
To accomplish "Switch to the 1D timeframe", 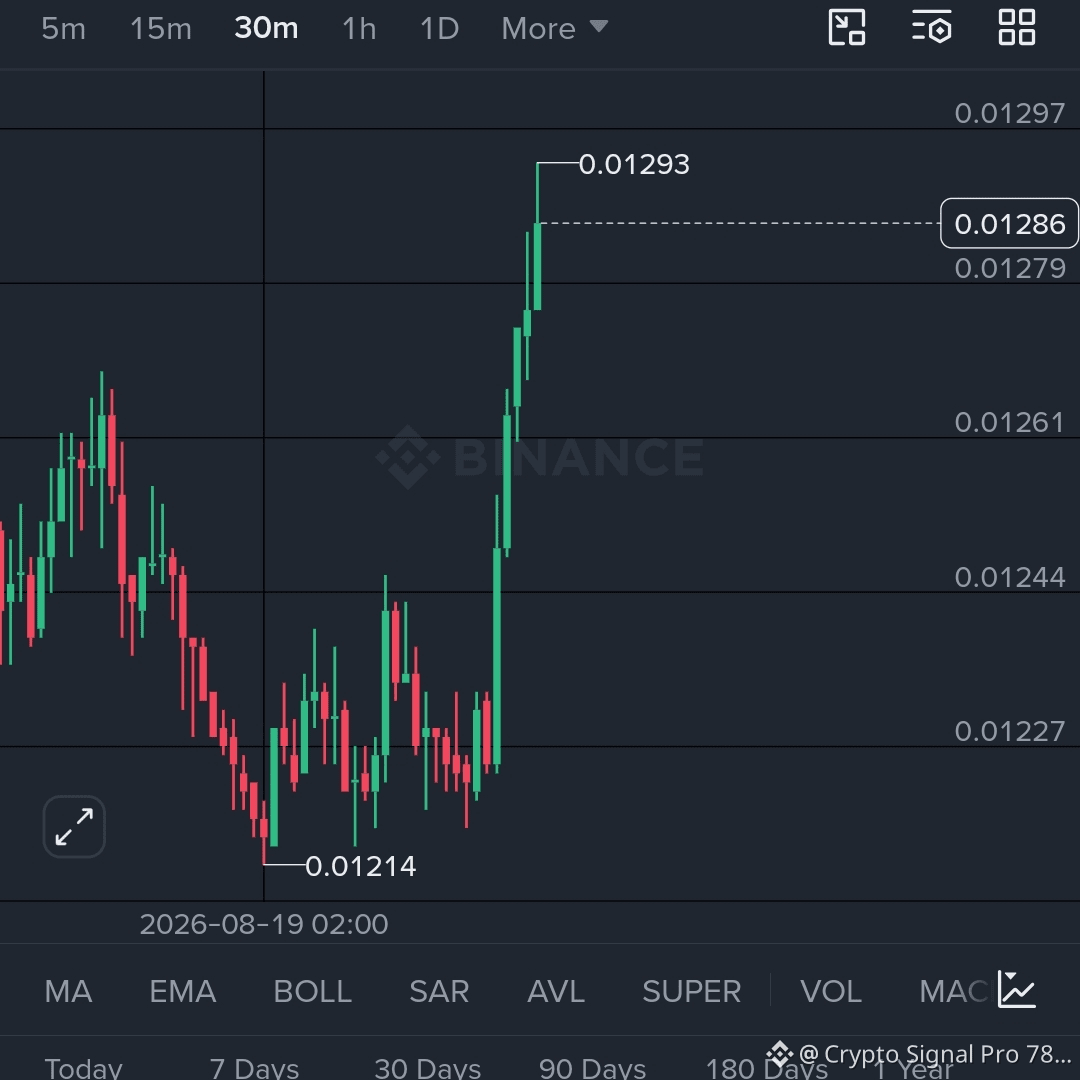I will coord(439,29).
